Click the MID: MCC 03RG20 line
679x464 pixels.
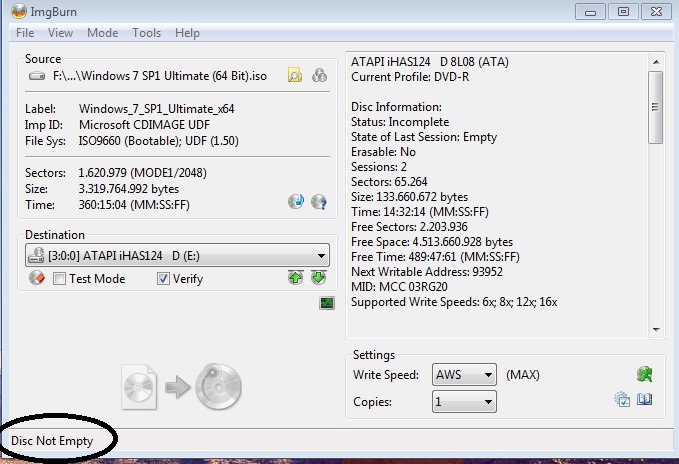click(399, 287)
